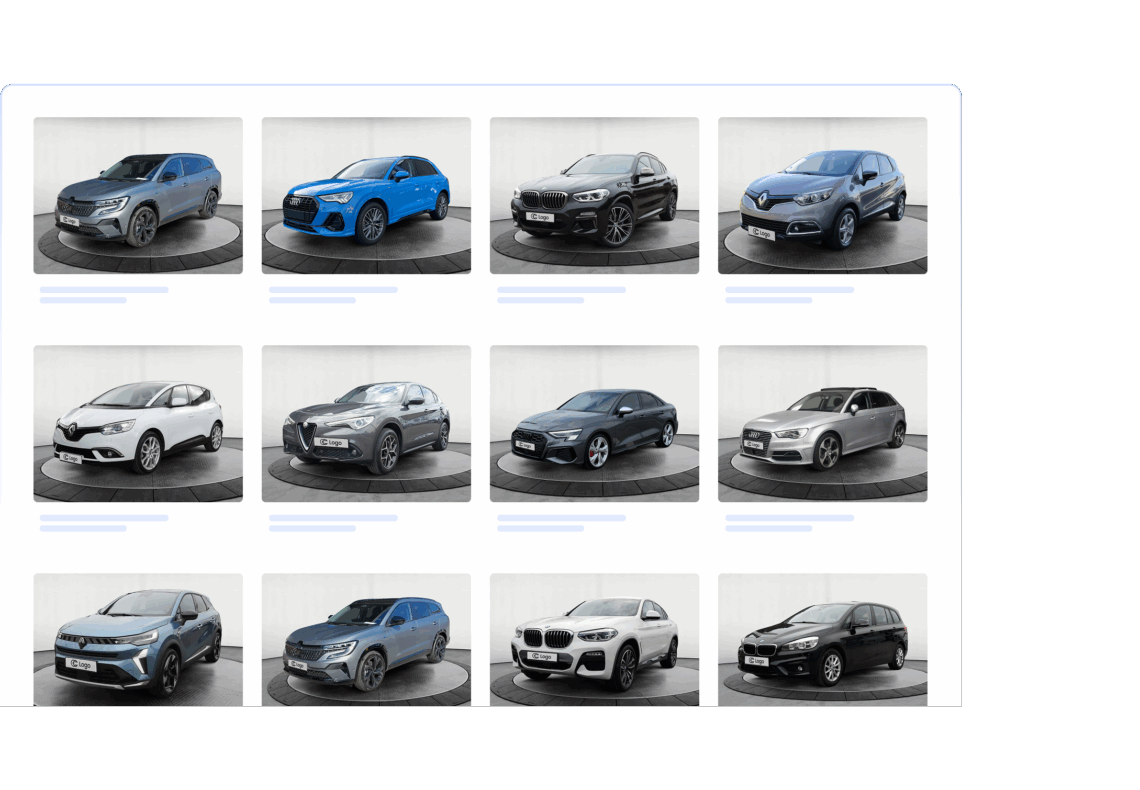Image resolution: width=1140 pixels, height=790 pixels.
Task: Open the grey Renault Captur with chrome trim
Action: pyautogui.click(x=823, y=196)
